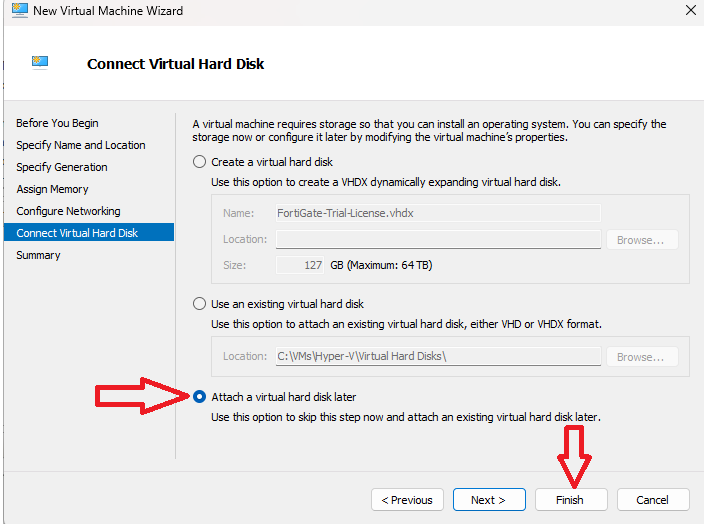Viewport: 705px width, 524px height.
Task: Open the Specify Name and Location step
Action: tap(80, 145)
